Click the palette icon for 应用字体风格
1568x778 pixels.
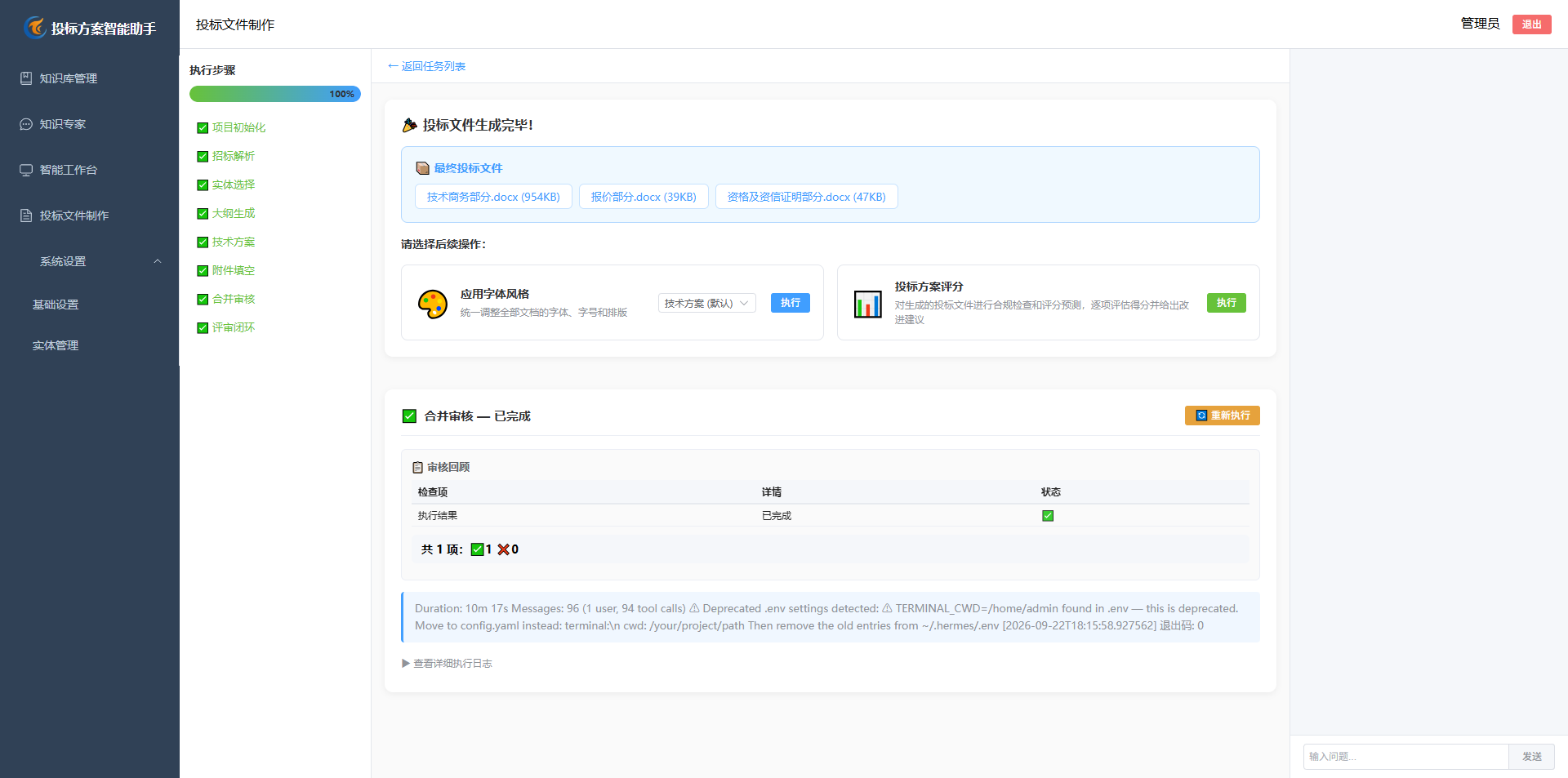click(x=433, y=304)
